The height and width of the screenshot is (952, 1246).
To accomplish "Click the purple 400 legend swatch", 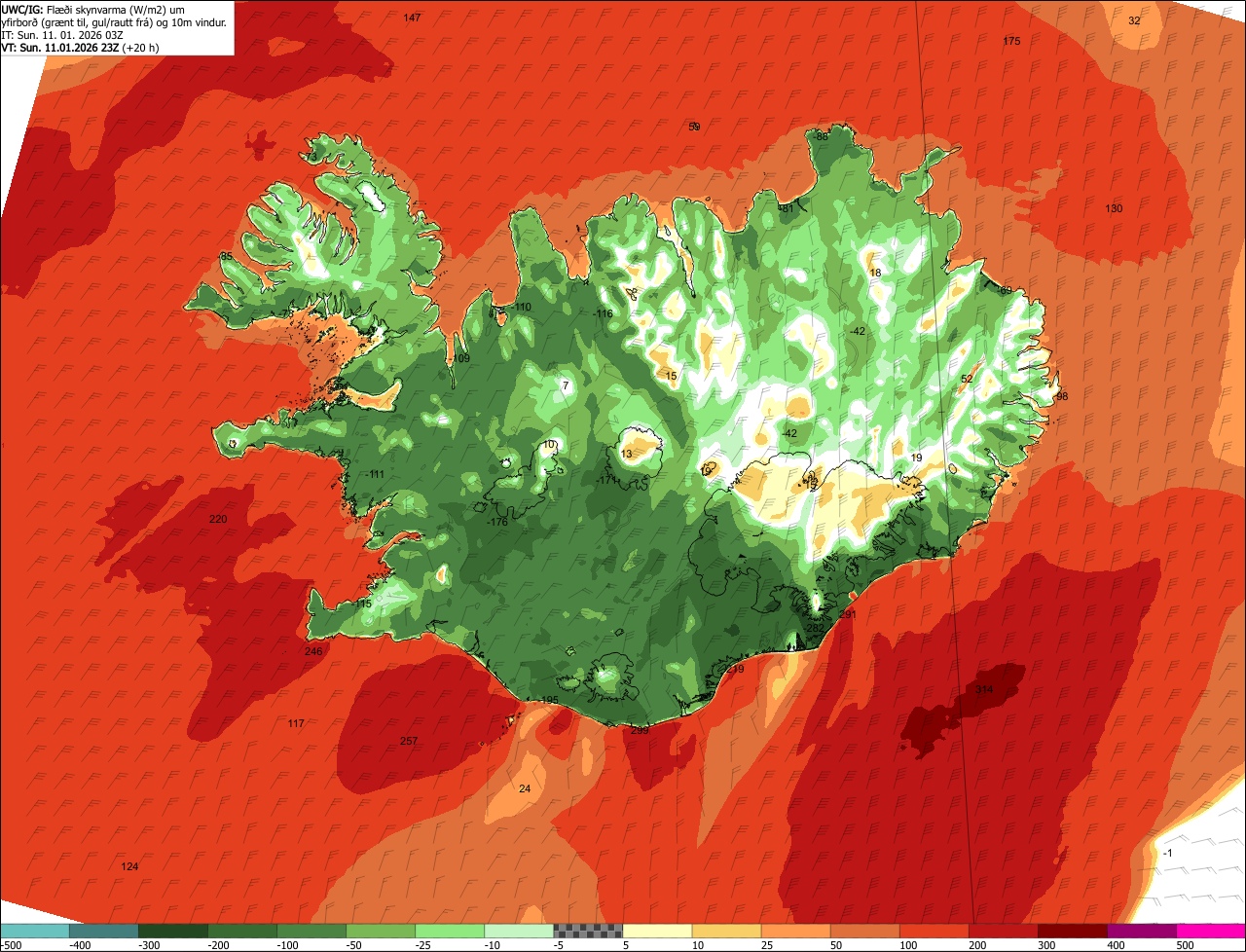I will (x=1141, y=931).
